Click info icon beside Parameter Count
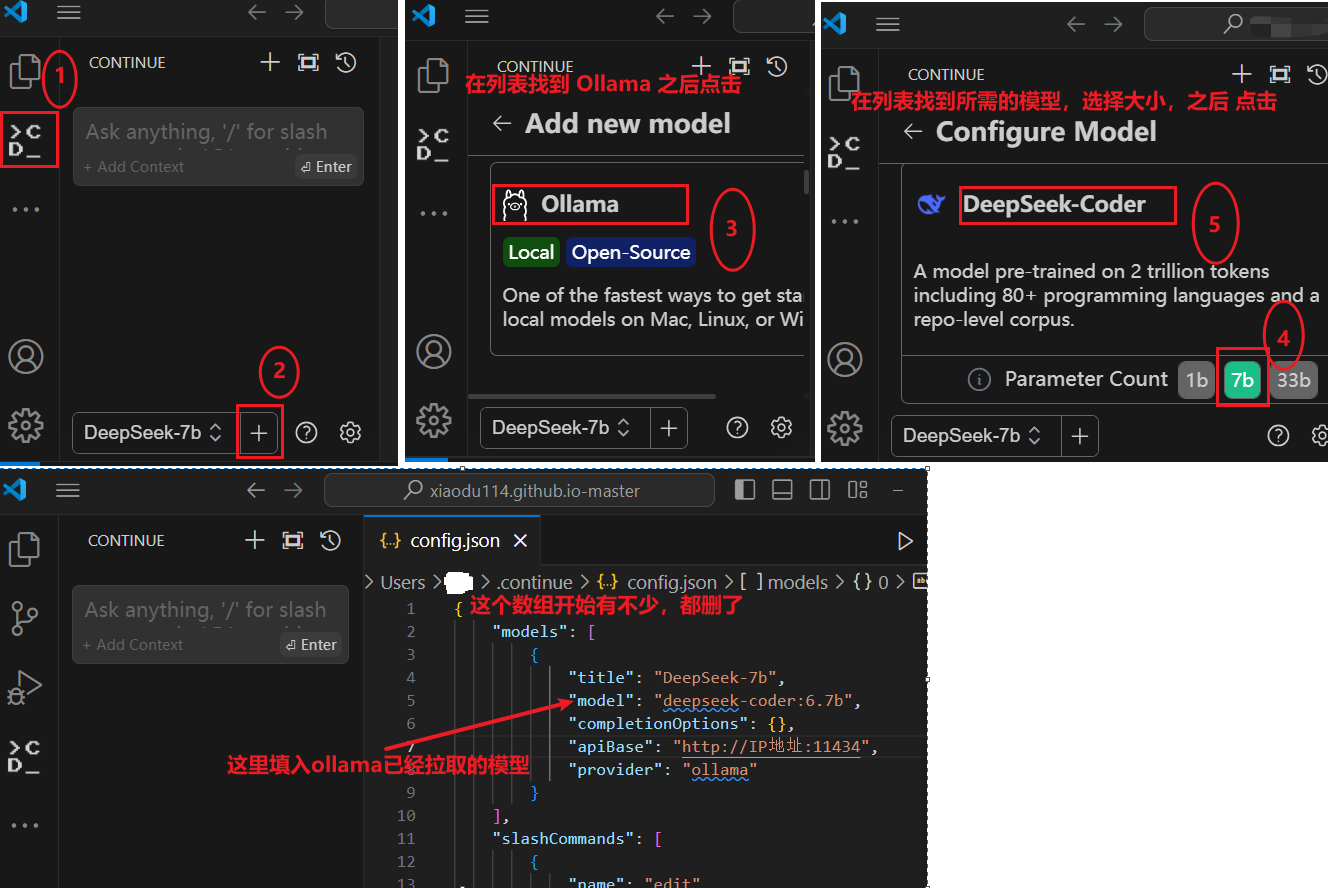 click(979, 379)
